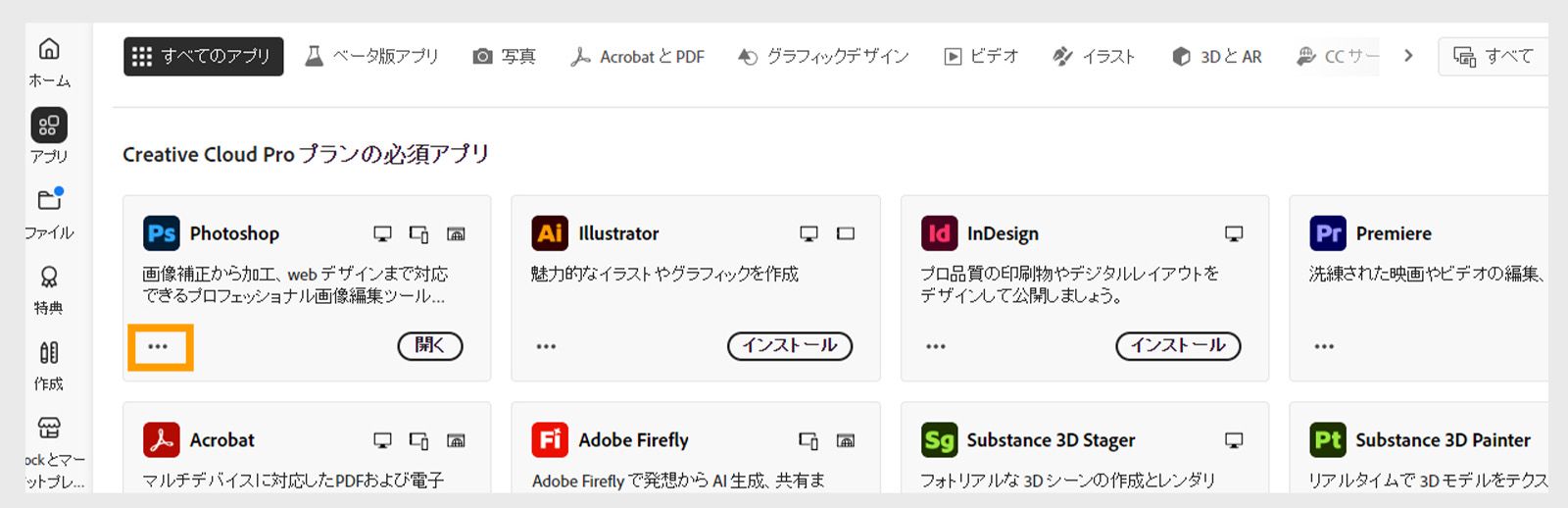Install Illustrator via インストール button
The height and width of the screenshot is (508, 1568).
click(x=790, y=345)
